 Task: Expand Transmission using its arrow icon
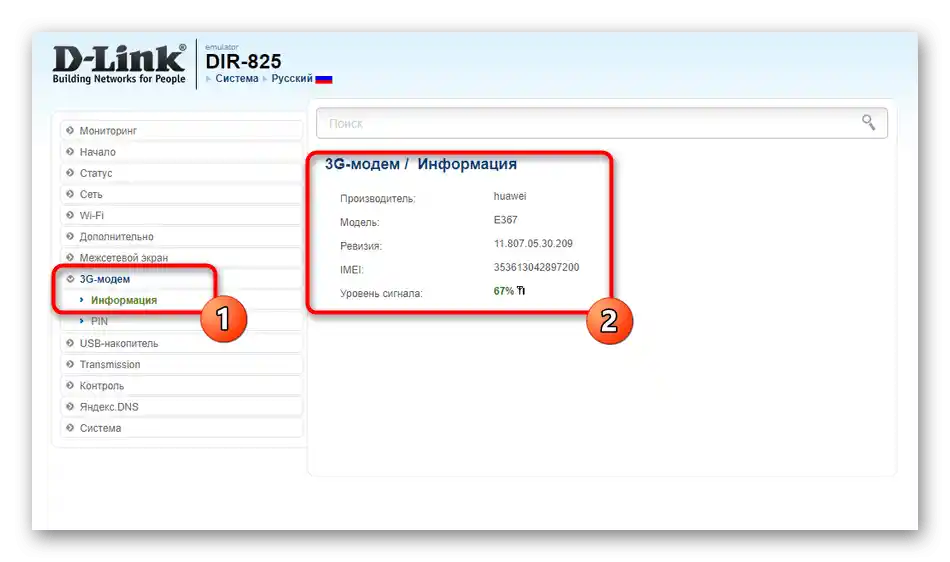(x=70, y=364)
